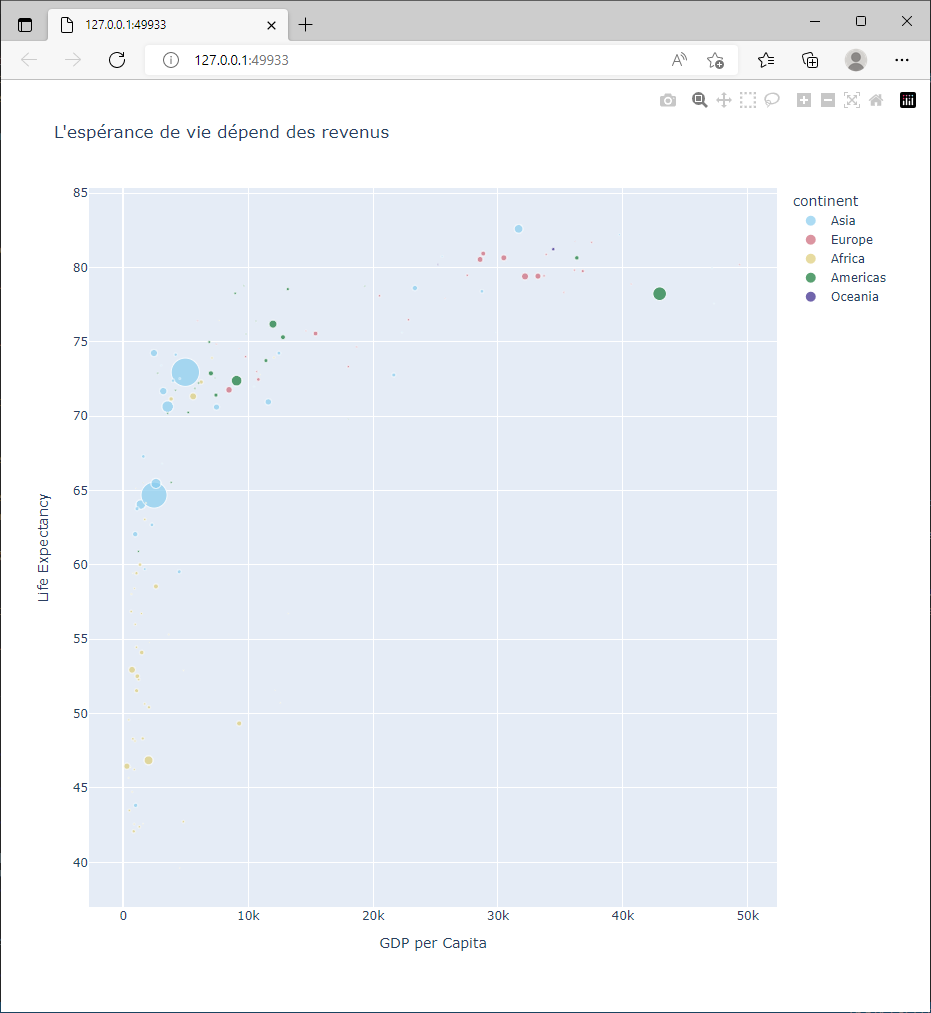The height and width of the screenshot is (1013, 931).
Task: Autoscale the chart axes
Action: coord(852,100)
